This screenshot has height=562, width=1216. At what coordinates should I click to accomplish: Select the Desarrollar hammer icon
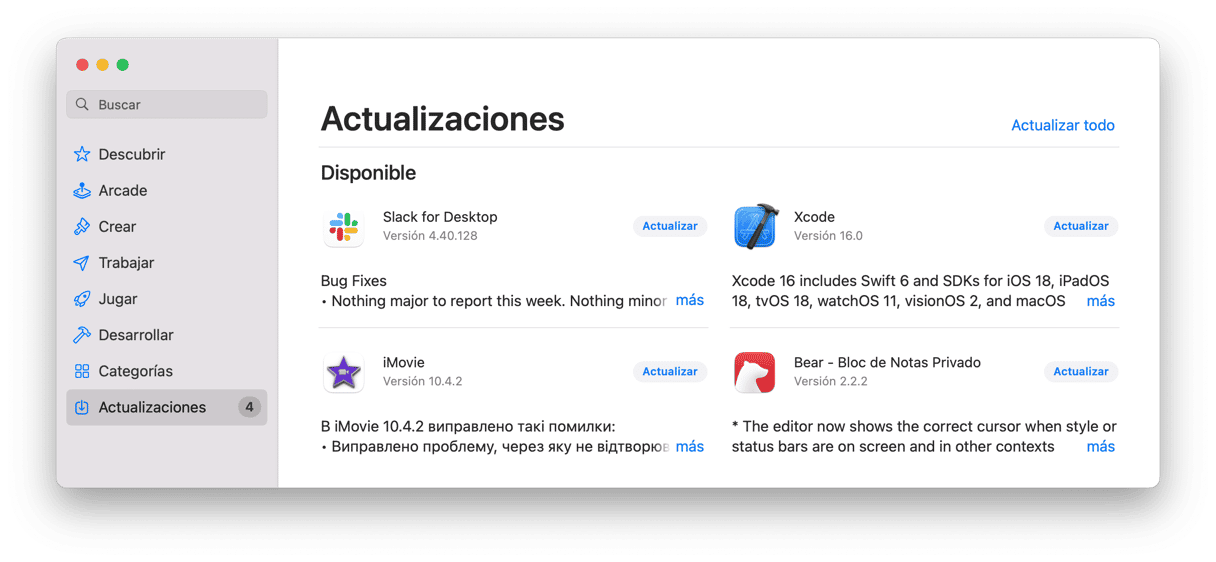pos(82,335)
